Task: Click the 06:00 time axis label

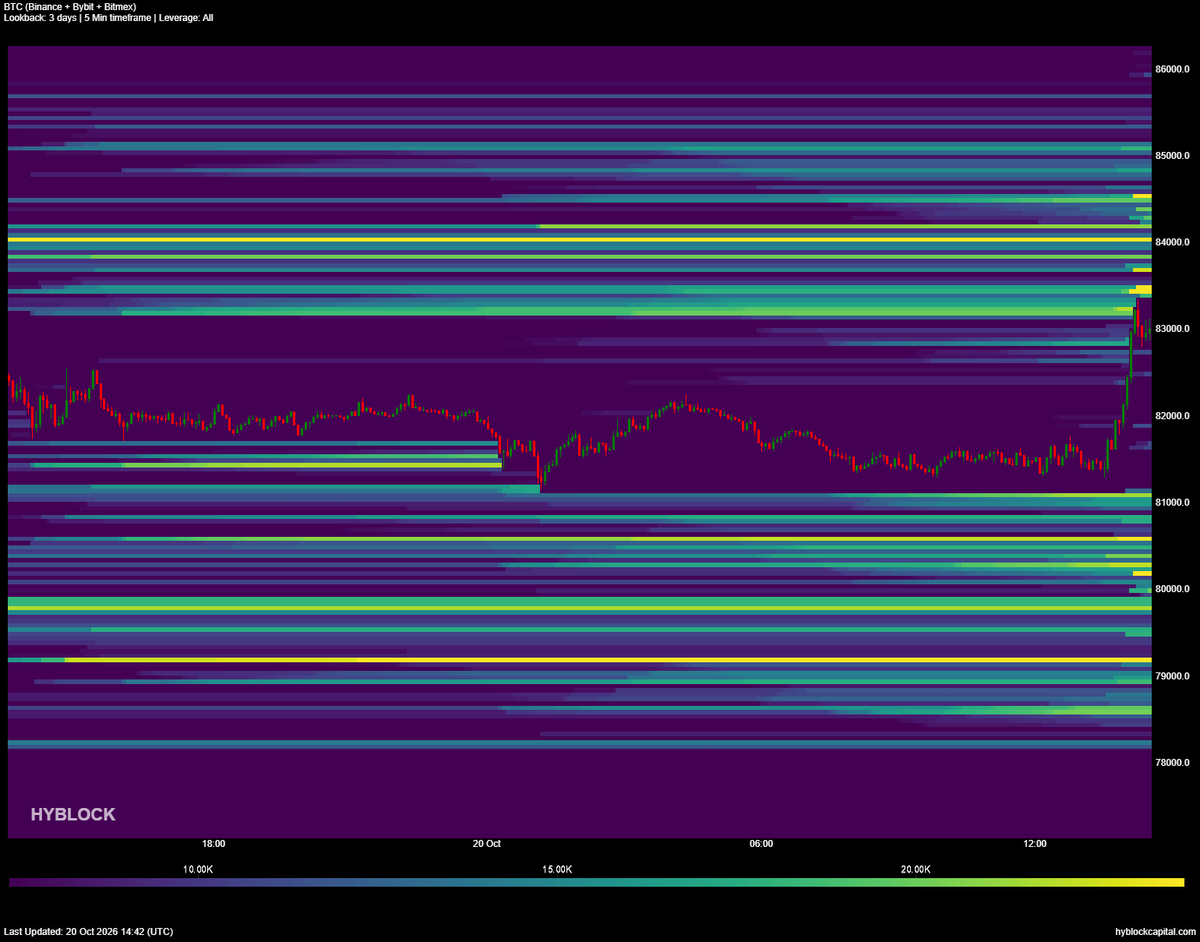Action: (761, 844)
